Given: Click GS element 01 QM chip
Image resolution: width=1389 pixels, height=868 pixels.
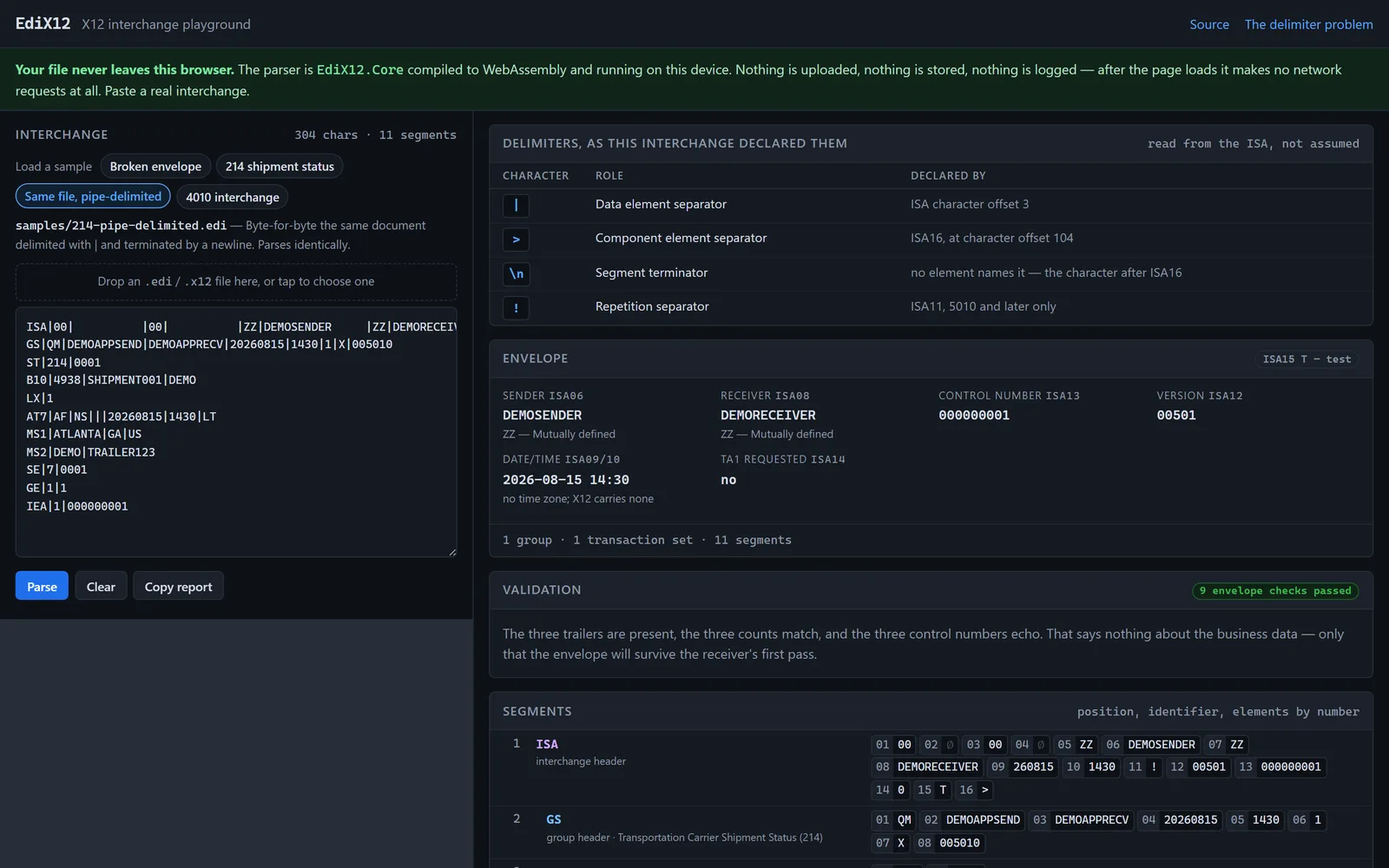Looking at the screenshot, I should click(893, 819).
